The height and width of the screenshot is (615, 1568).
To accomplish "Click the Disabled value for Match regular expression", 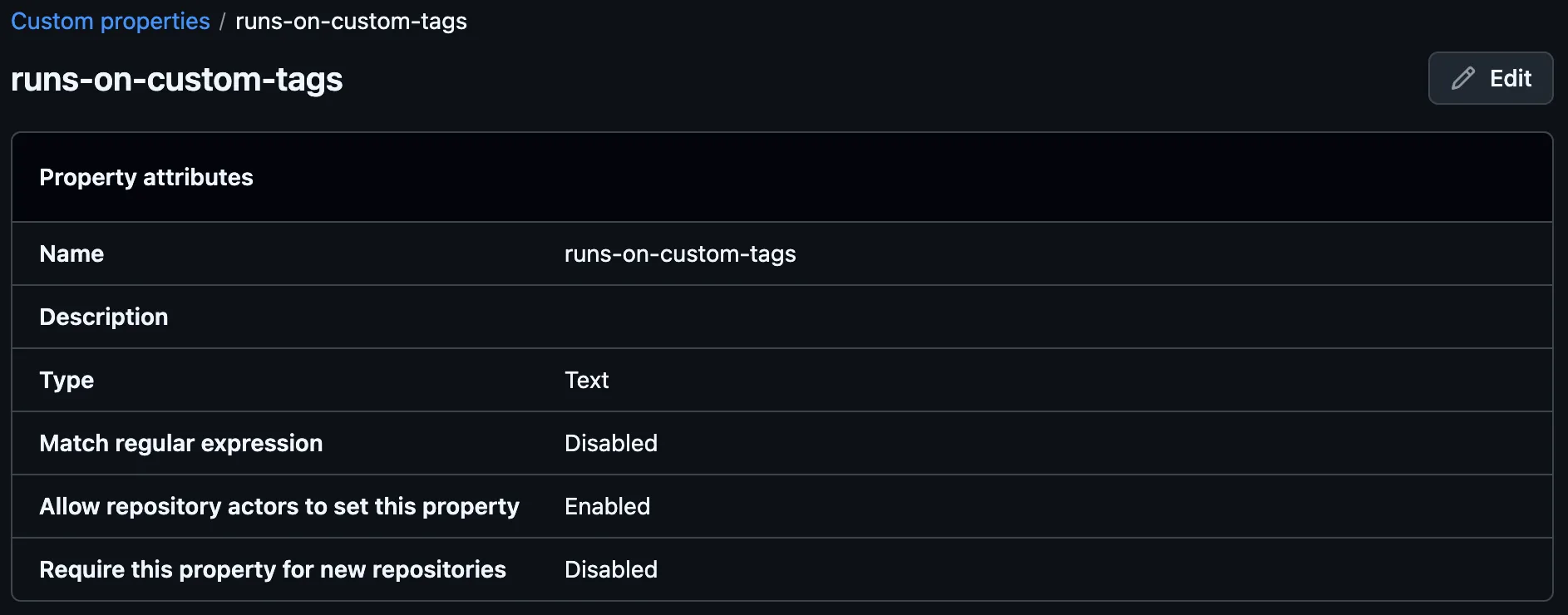I will click(610, 443).
